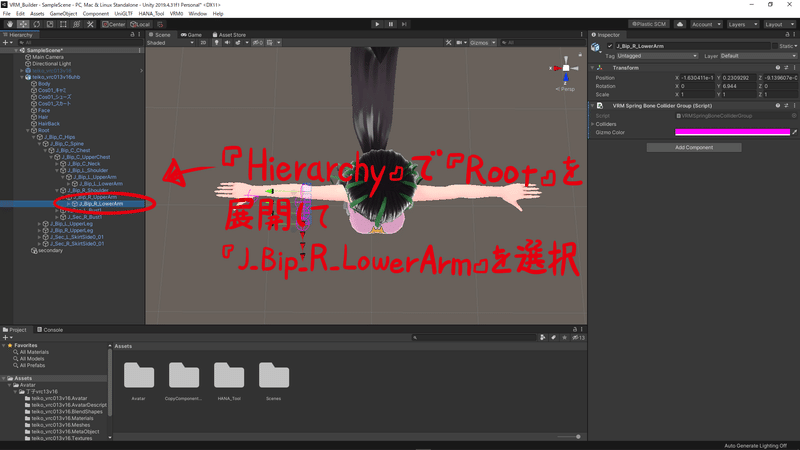
Task: Select the Scale tool in toolbar
Action: [49, 24]
